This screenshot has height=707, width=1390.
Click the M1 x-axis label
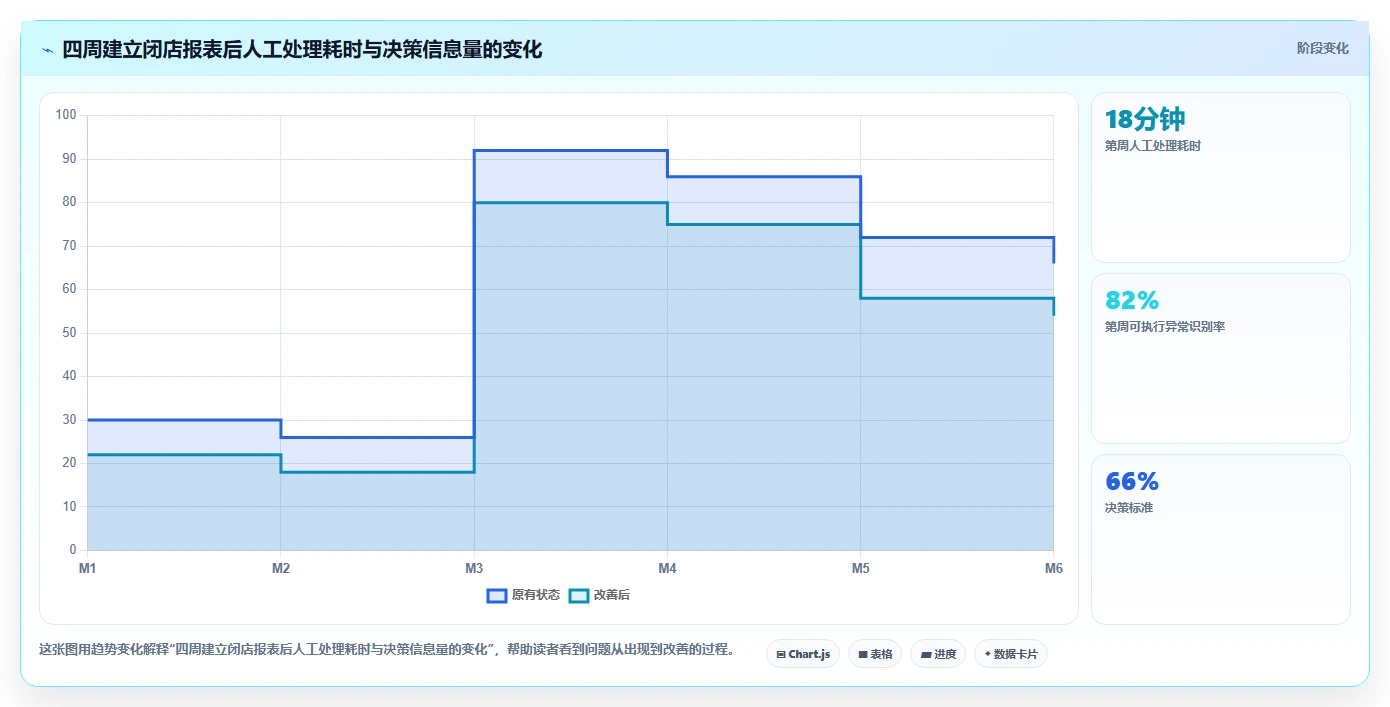[88, 568]
